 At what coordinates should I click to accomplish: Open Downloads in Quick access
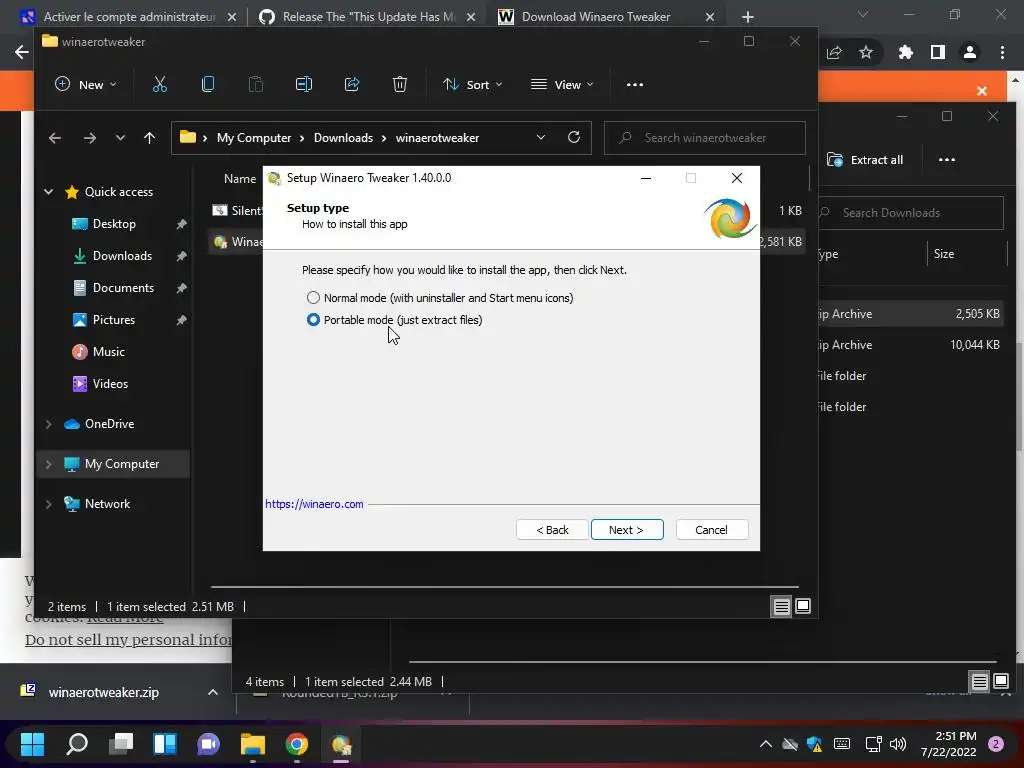click(x=122, y=256)
